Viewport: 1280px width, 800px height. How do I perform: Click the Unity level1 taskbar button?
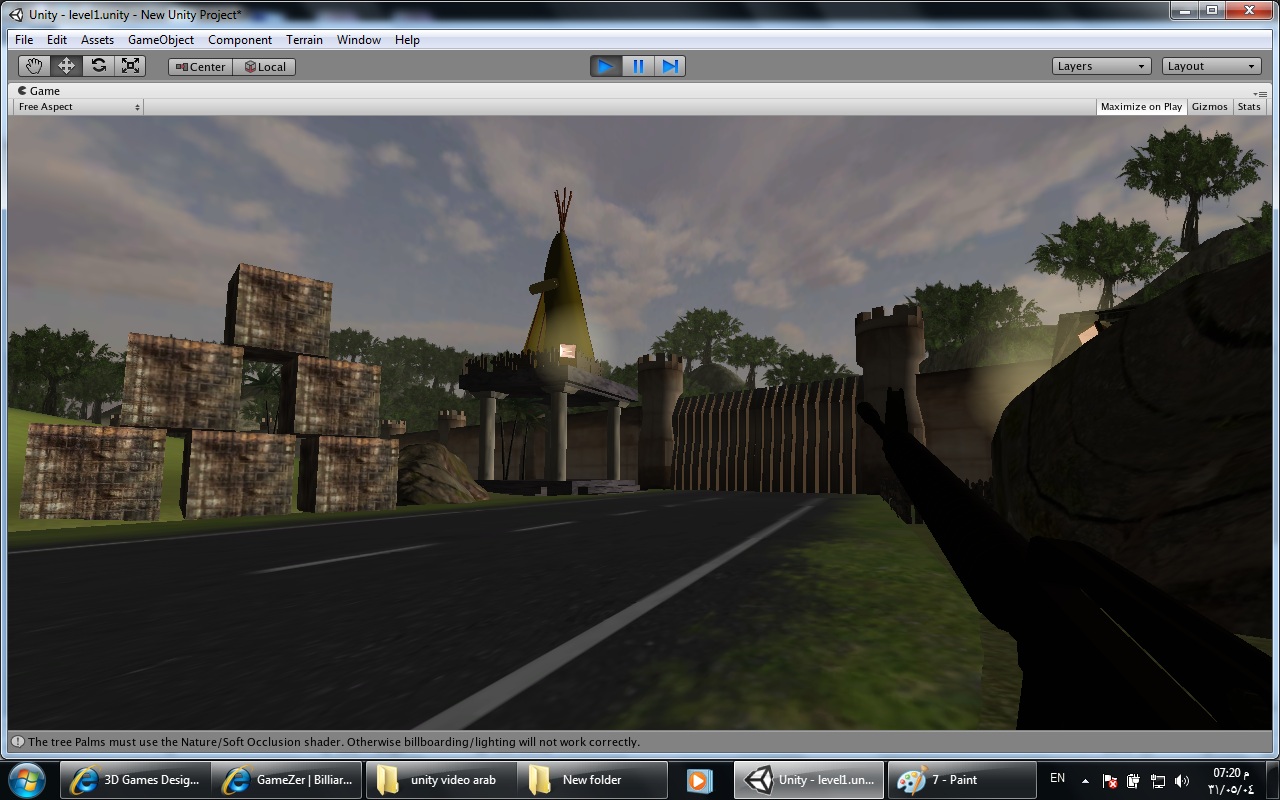[x=809, y=780]
